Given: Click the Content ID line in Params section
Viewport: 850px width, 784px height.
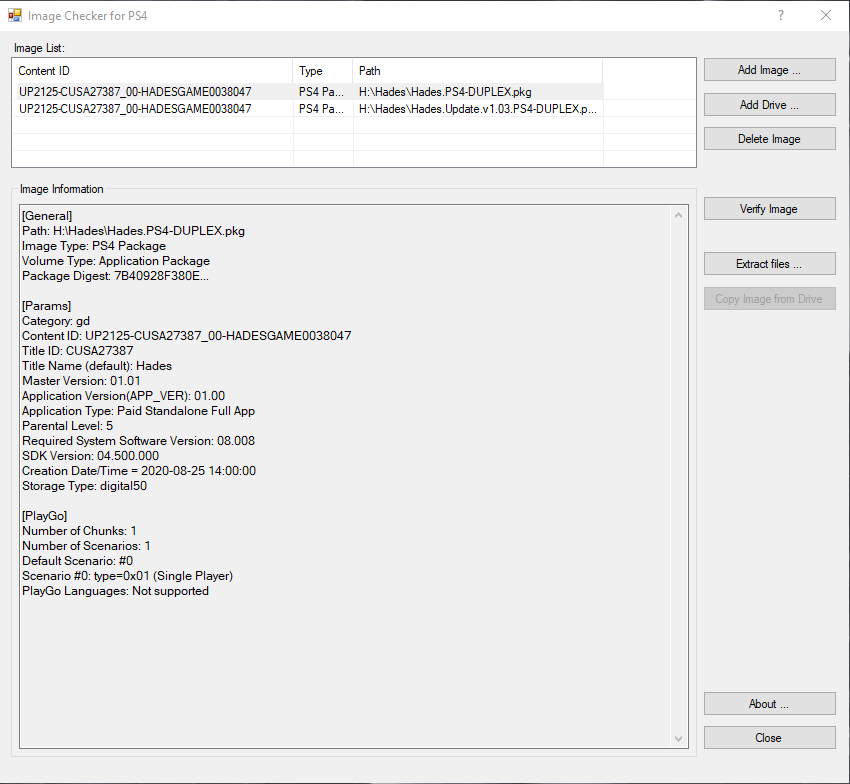Looking at the screenshot, I should (186, 336).
